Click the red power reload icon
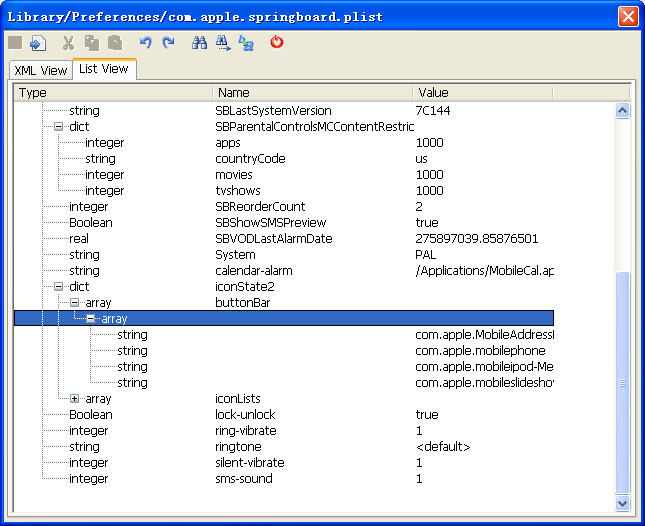The width and height of the screenshot is (645, 526). click(277, 42)
